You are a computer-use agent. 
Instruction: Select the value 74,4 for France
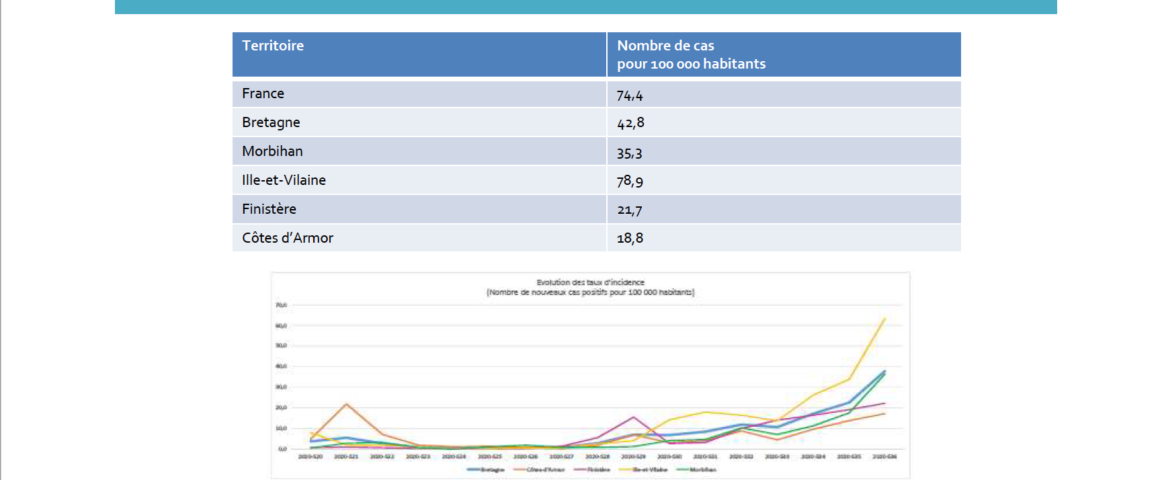630,95
